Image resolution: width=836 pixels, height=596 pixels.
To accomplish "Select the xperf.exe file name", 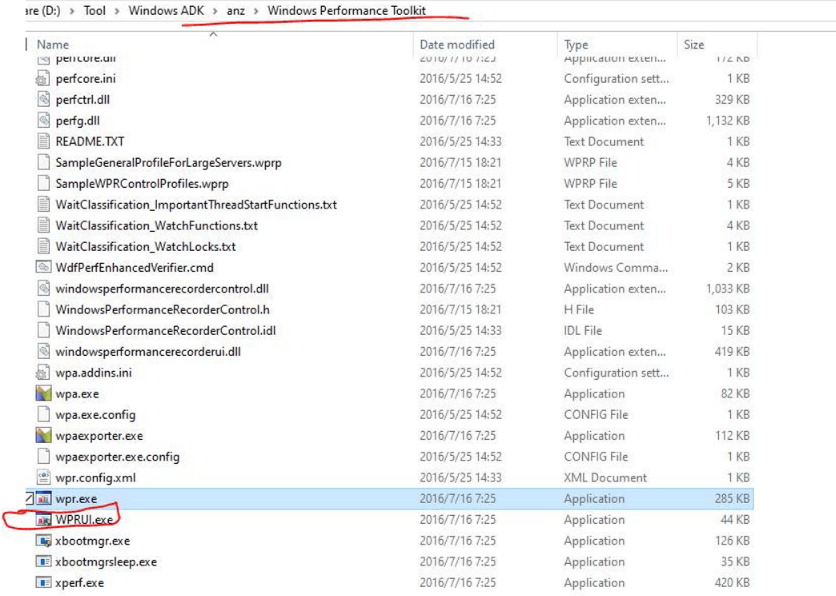I will [x=80, y=583].
